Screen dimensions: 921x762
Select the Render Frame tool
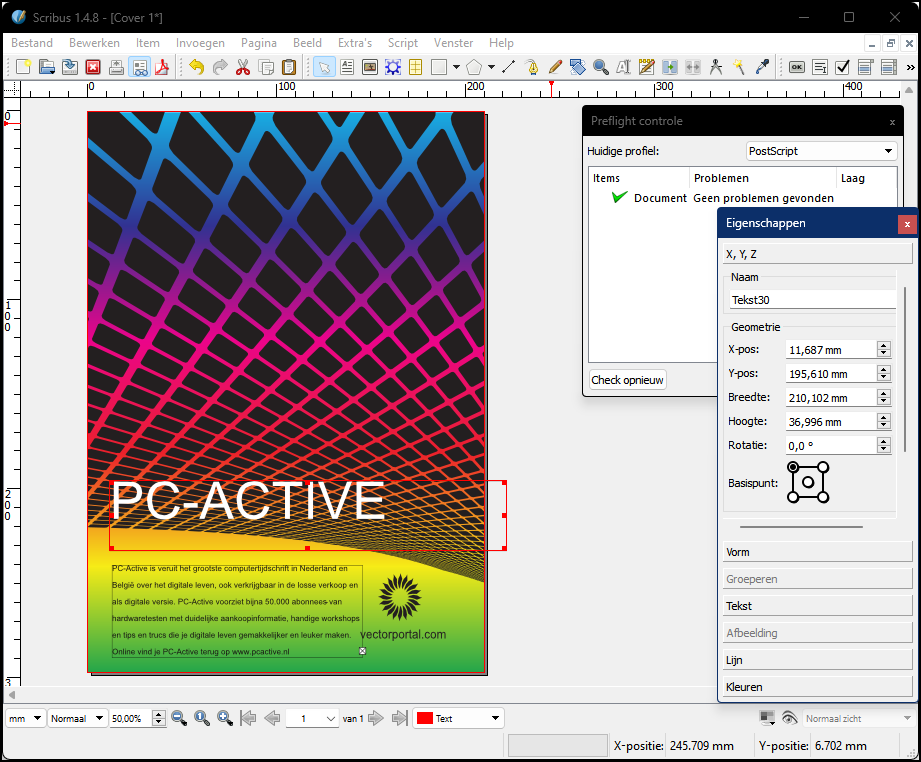(x=393, y=67)
